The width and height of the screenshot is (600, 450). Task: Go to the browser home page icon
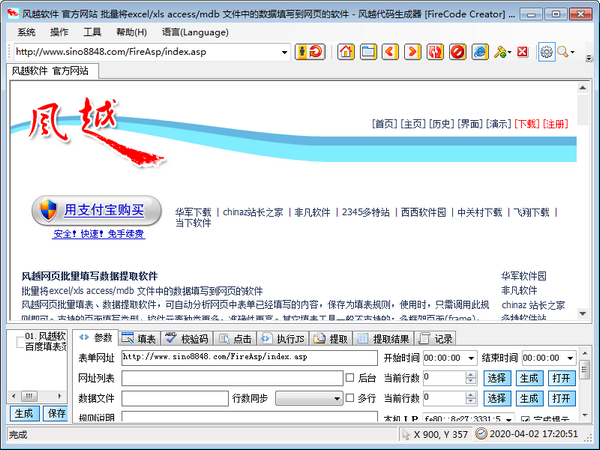[346, 52]
